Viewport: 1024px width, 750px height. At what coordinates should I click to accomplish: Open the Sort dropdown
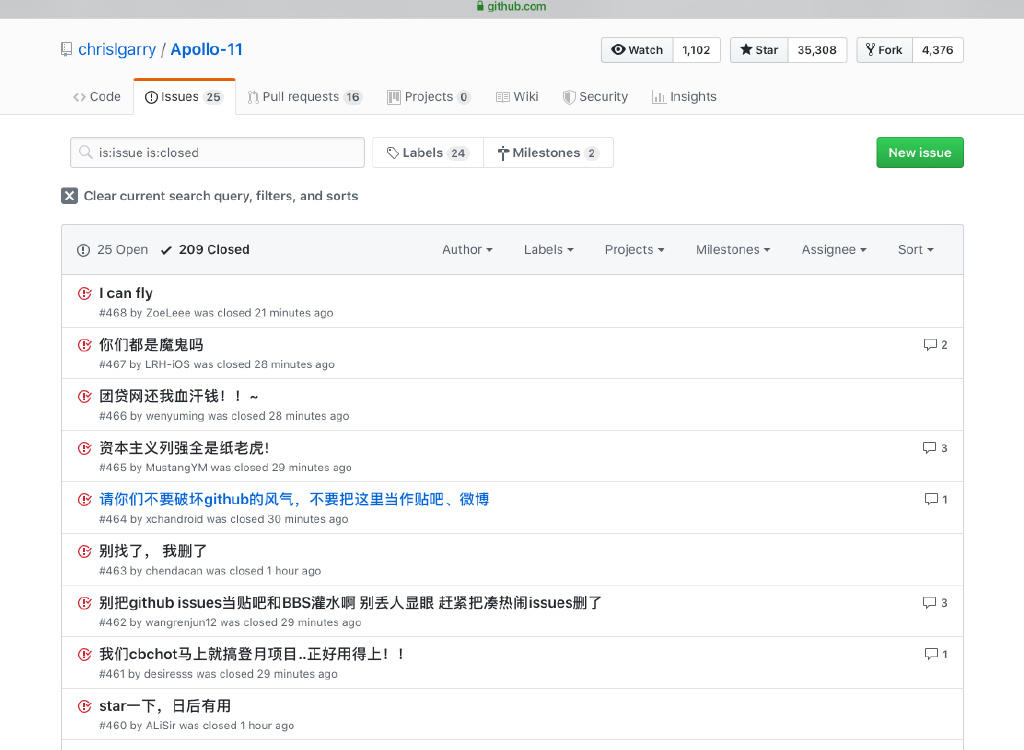pos(916,250)
